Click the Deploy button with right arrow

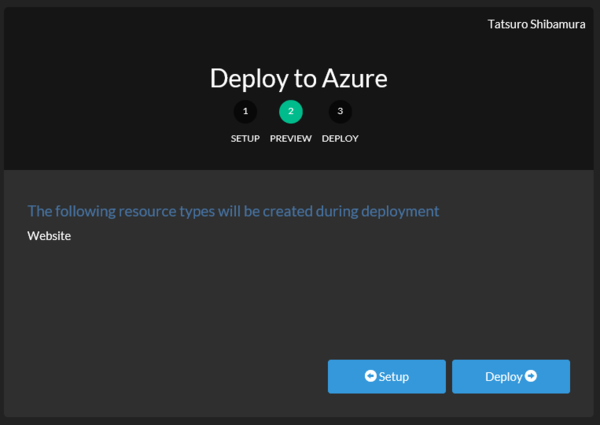(x=511, y=376)
